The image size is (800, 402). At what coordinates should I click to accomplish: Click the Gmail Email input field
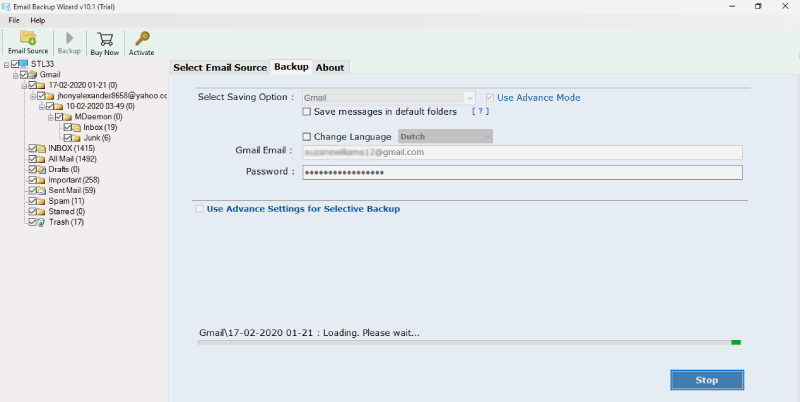pos(522,152)
